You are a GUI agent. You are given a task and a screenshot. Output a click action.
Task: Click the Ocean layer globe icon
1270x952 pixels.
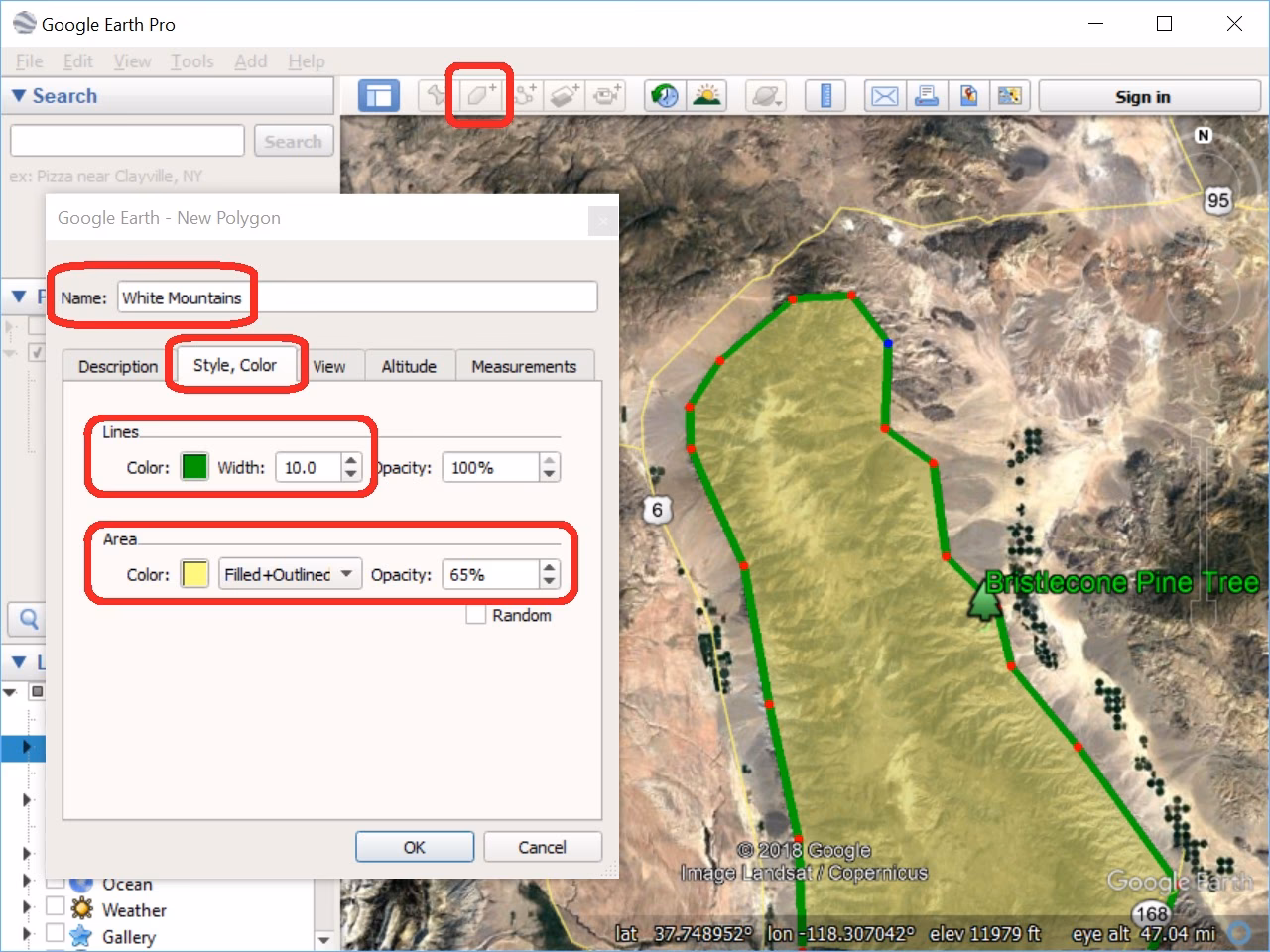pos(83,883)
